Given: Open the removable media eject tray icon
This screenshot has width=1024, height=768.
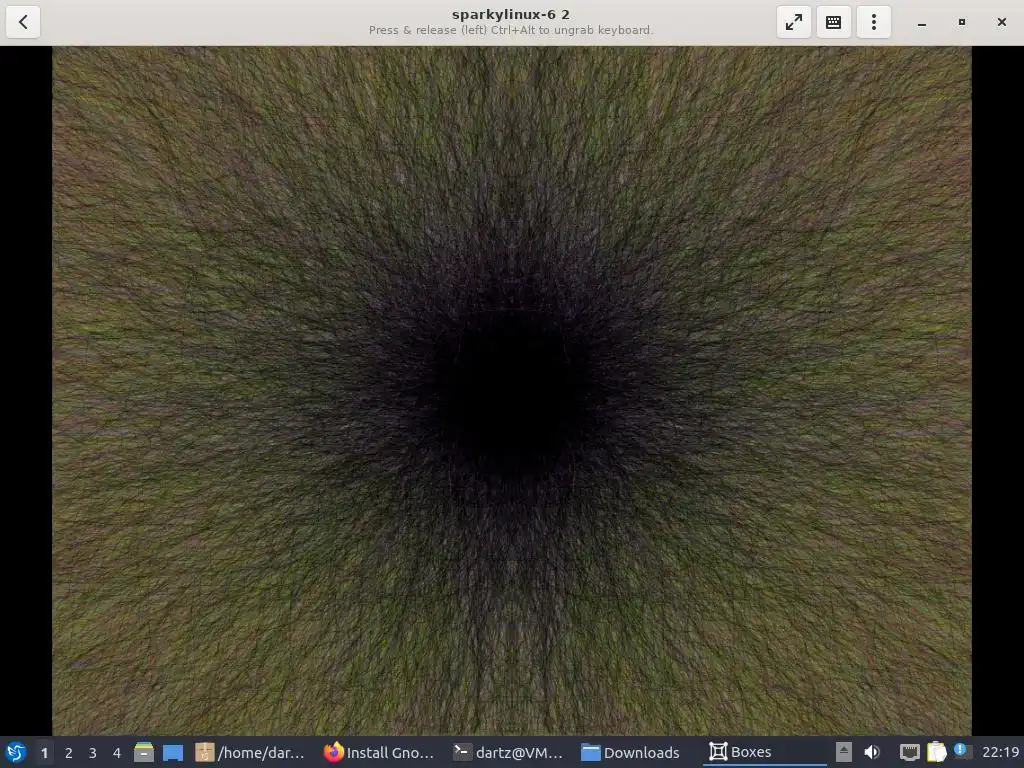Looking at the screenshot, I should pos(844,752).
